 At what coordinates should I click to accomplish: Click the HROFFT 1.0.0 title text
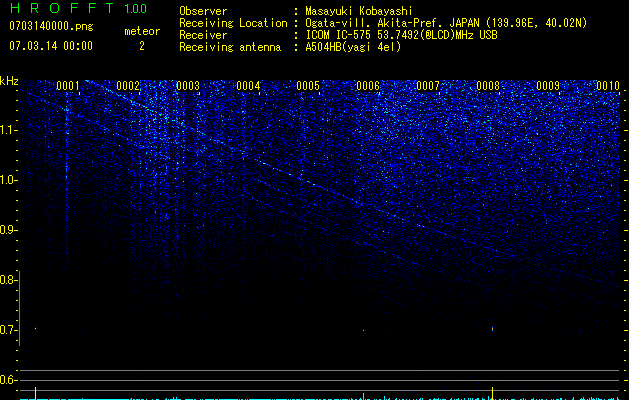[78, 8]
